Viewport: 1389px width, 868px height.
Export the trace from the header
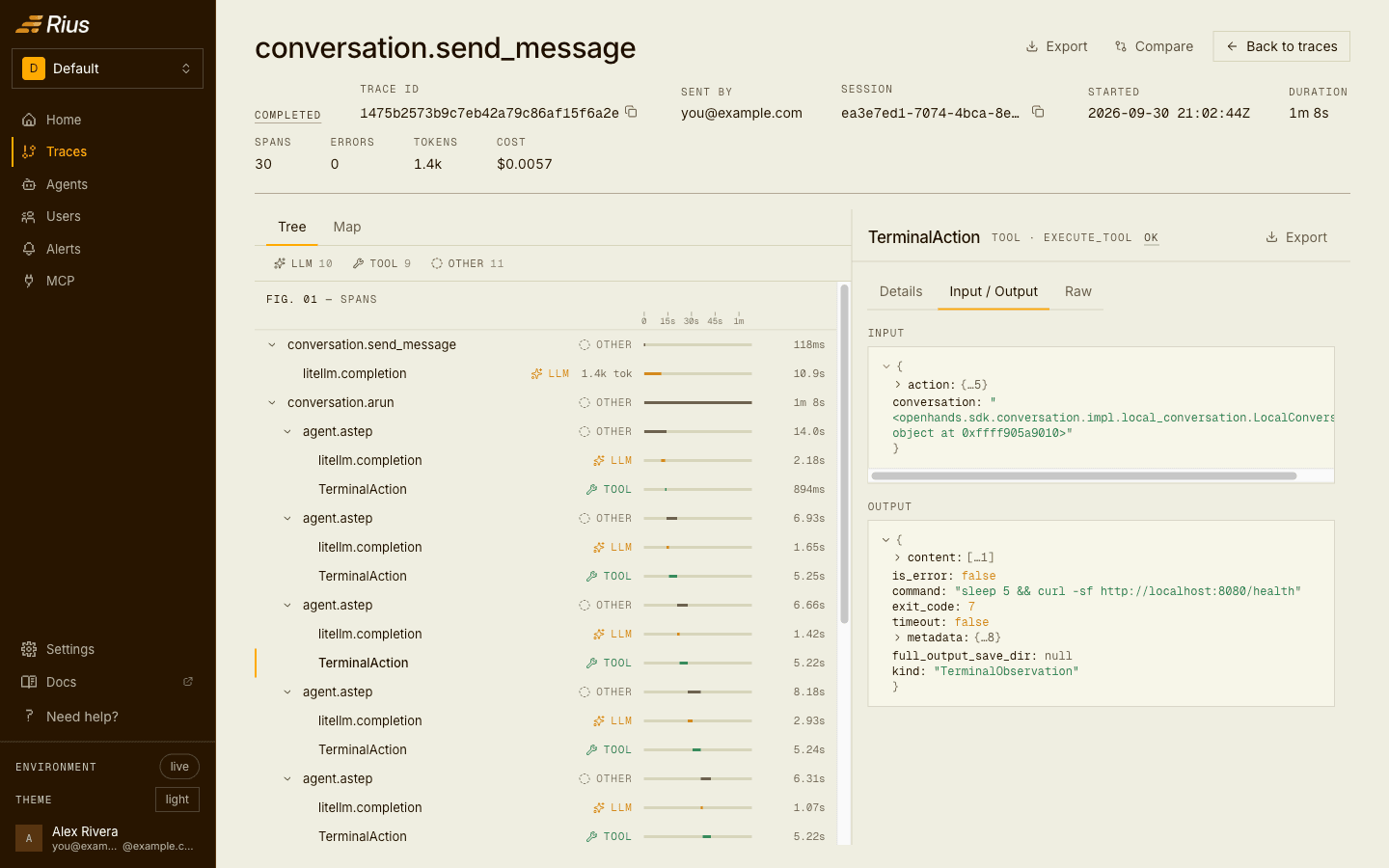pyautogui.click(x=1056, y=46)
